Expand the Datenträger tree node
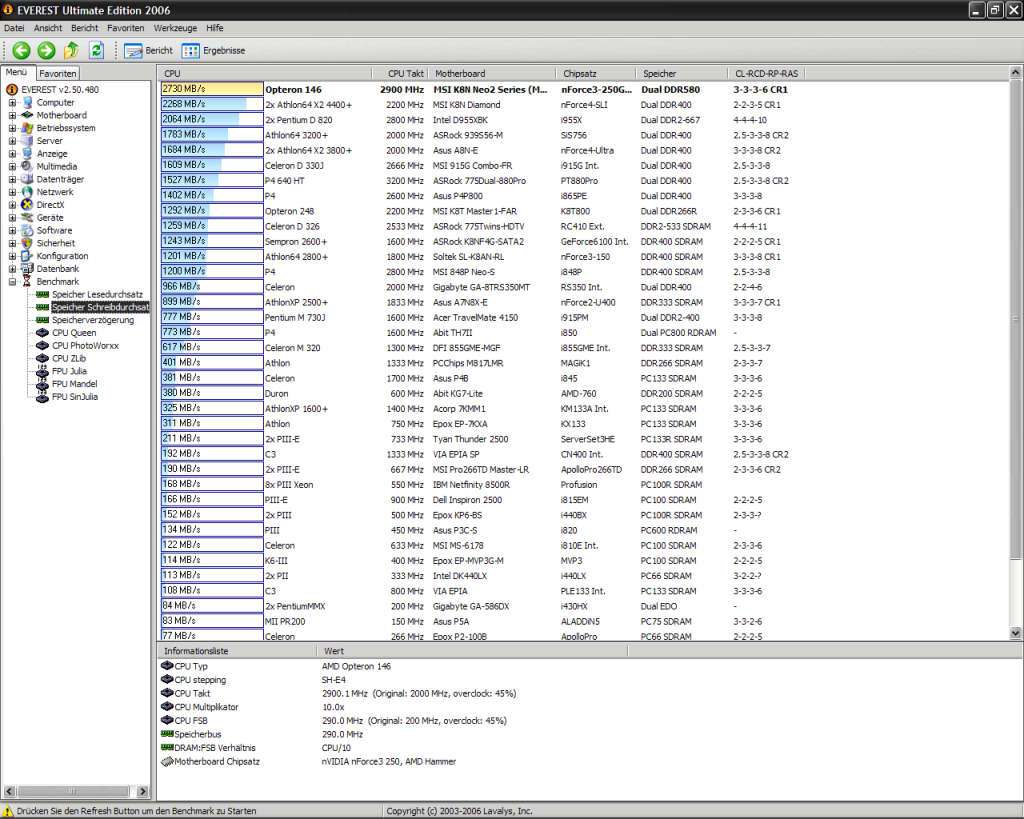This screenshot has height=819, width=1024. [x=12, y=179]
